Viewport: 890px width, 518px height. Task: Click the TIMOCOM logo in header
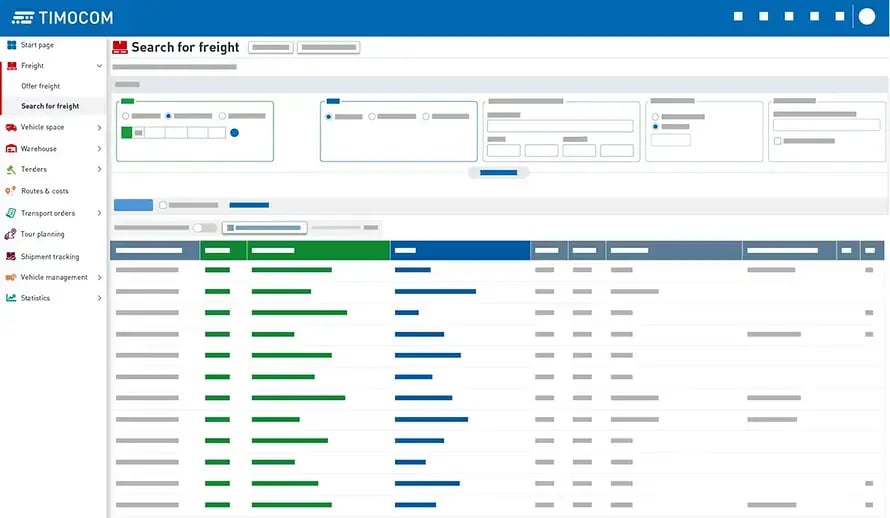click(62, 18)
